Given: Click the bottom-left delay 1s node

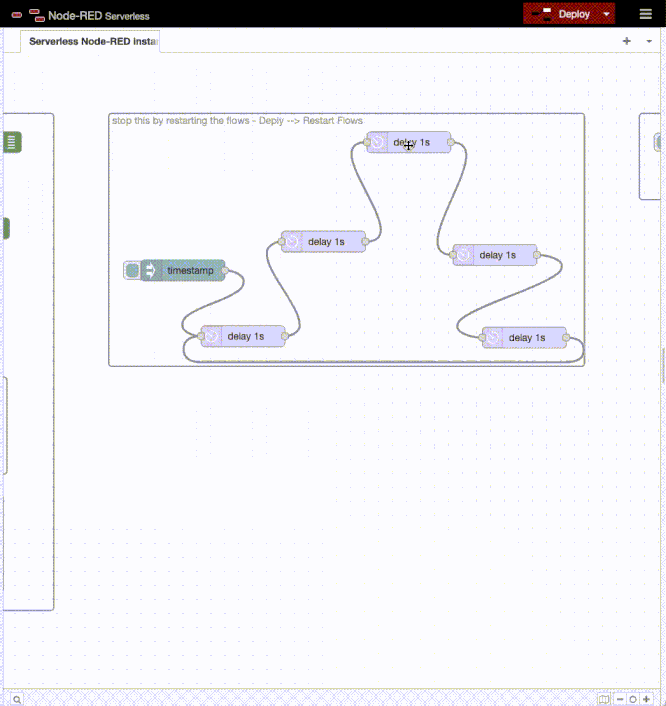Looking at the screenshot, I should click(x=245, y=336).
